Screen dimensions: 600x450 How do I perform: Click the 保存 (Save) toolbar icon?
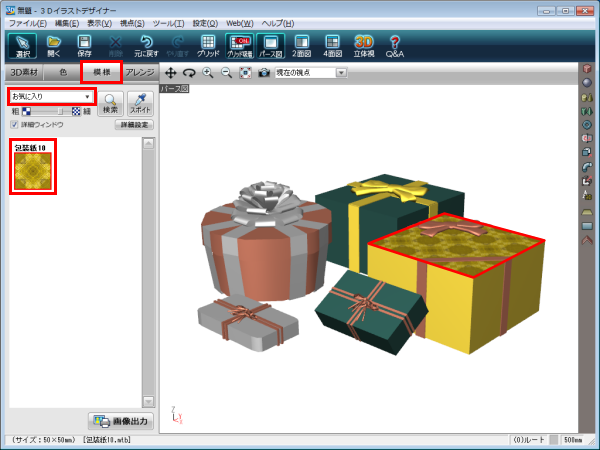pyautogui.click(x=84, y=45)
